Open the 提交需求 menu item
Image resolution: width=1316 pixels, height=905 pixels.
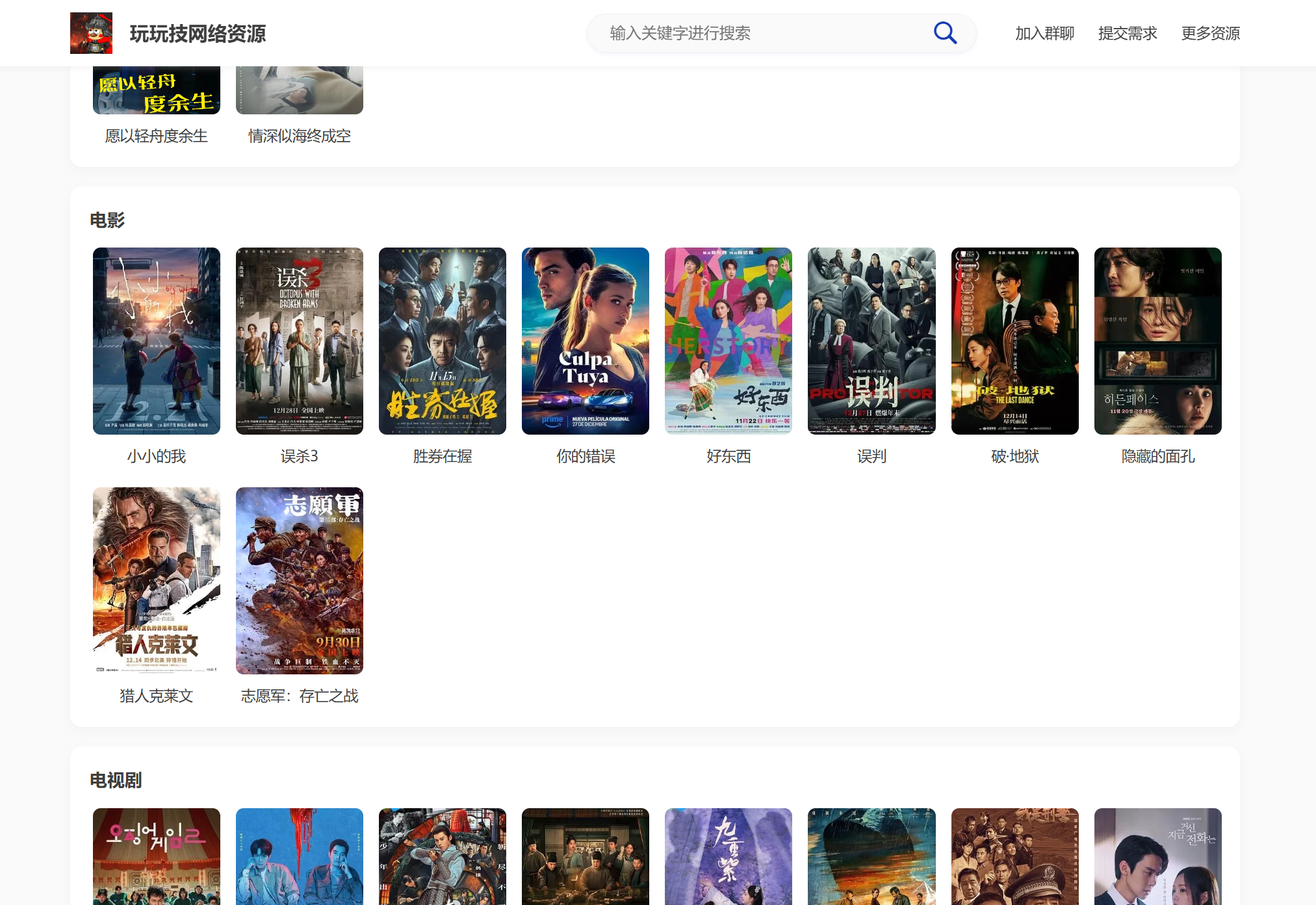(x=1128, y=33)
